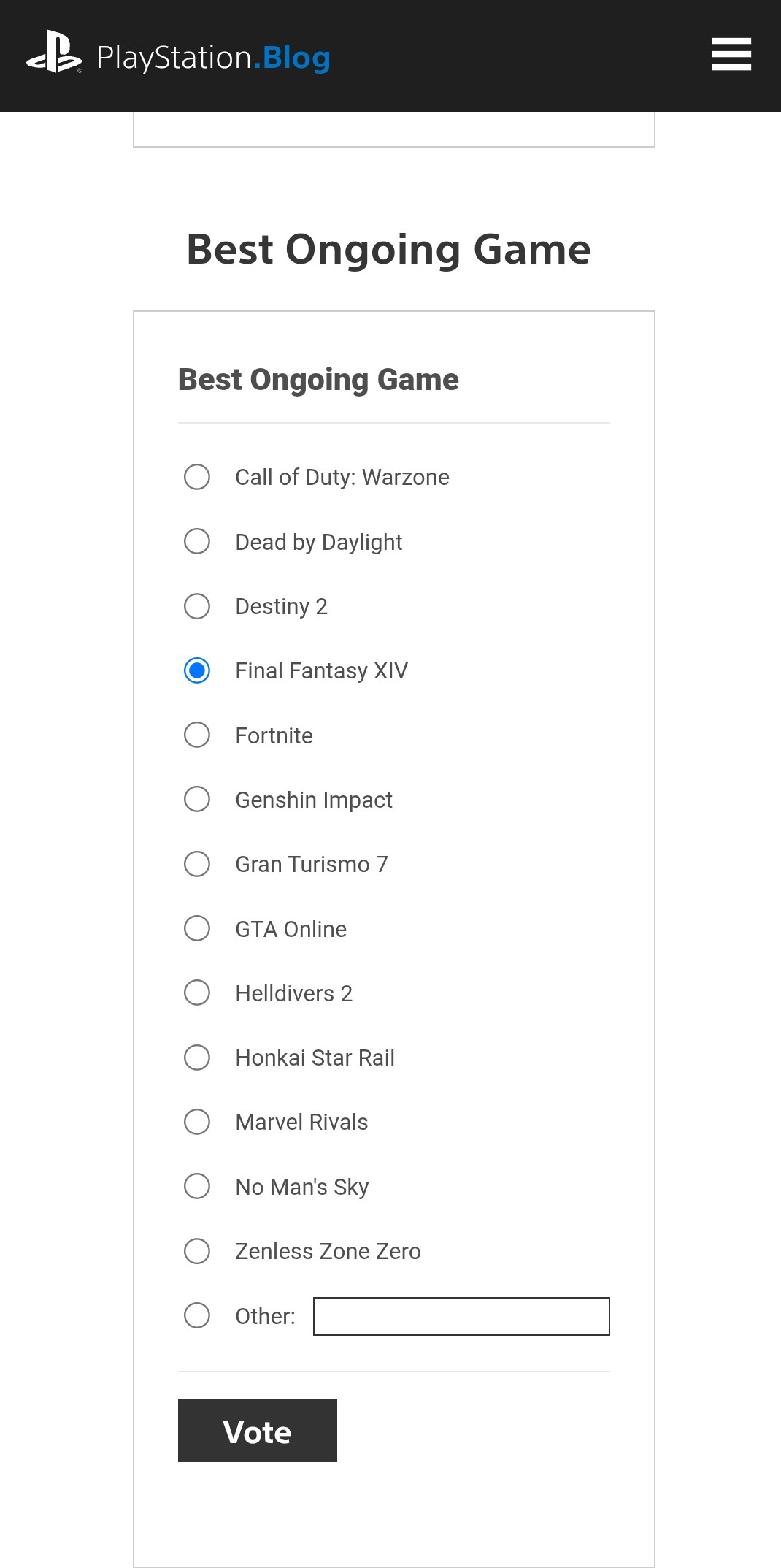This screenshot has height=1568, width=781.
Task: Click the PlayStation logo icon
Action: [53, 53]
